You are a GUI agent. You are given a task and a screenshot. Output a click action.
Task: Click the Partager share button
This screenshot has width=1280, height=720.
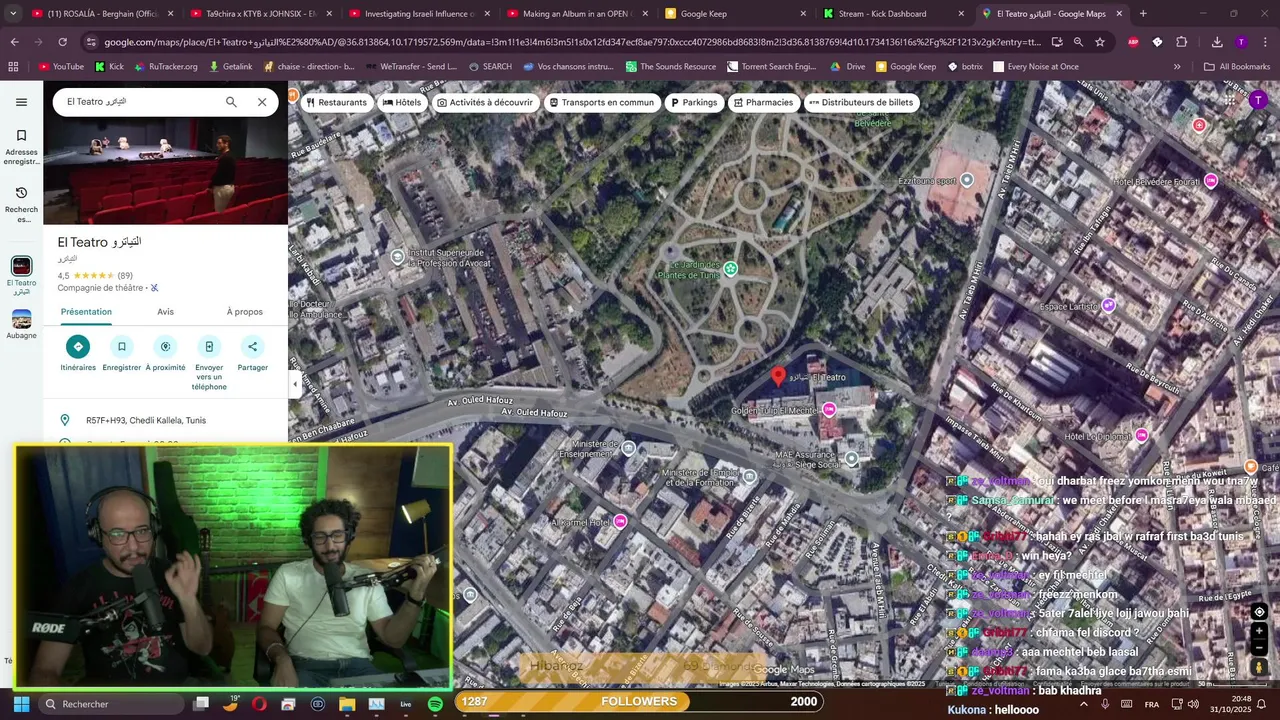(253, 354)
